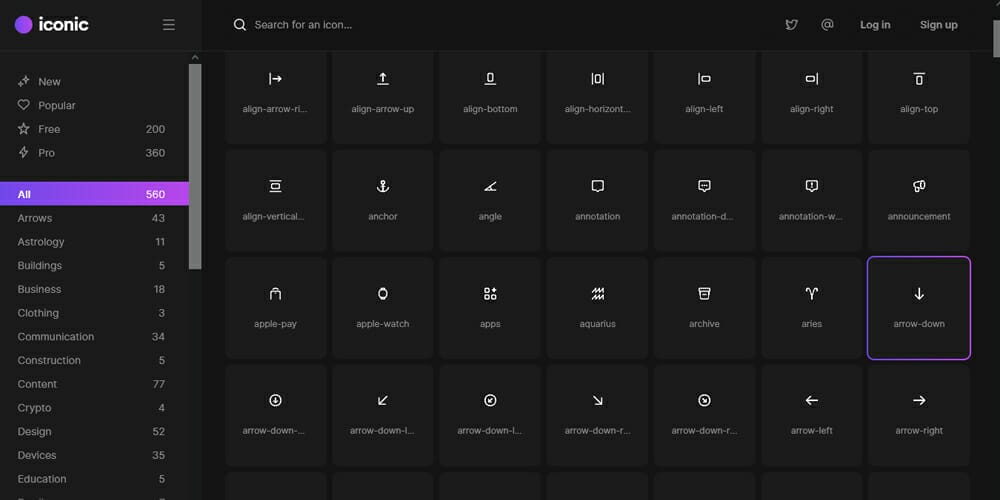
Task: Select the diagonal down-left arrow icon without circle
Action: tap(383, 415)
